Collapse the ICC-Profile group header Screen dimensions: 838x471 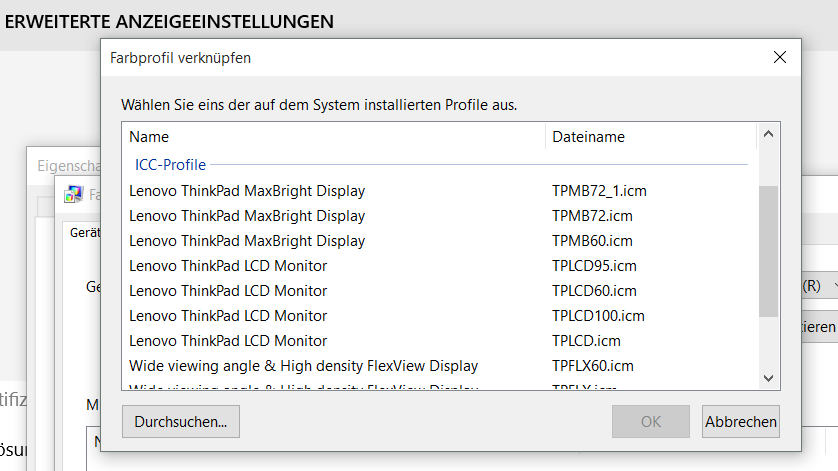coord(170,164)
